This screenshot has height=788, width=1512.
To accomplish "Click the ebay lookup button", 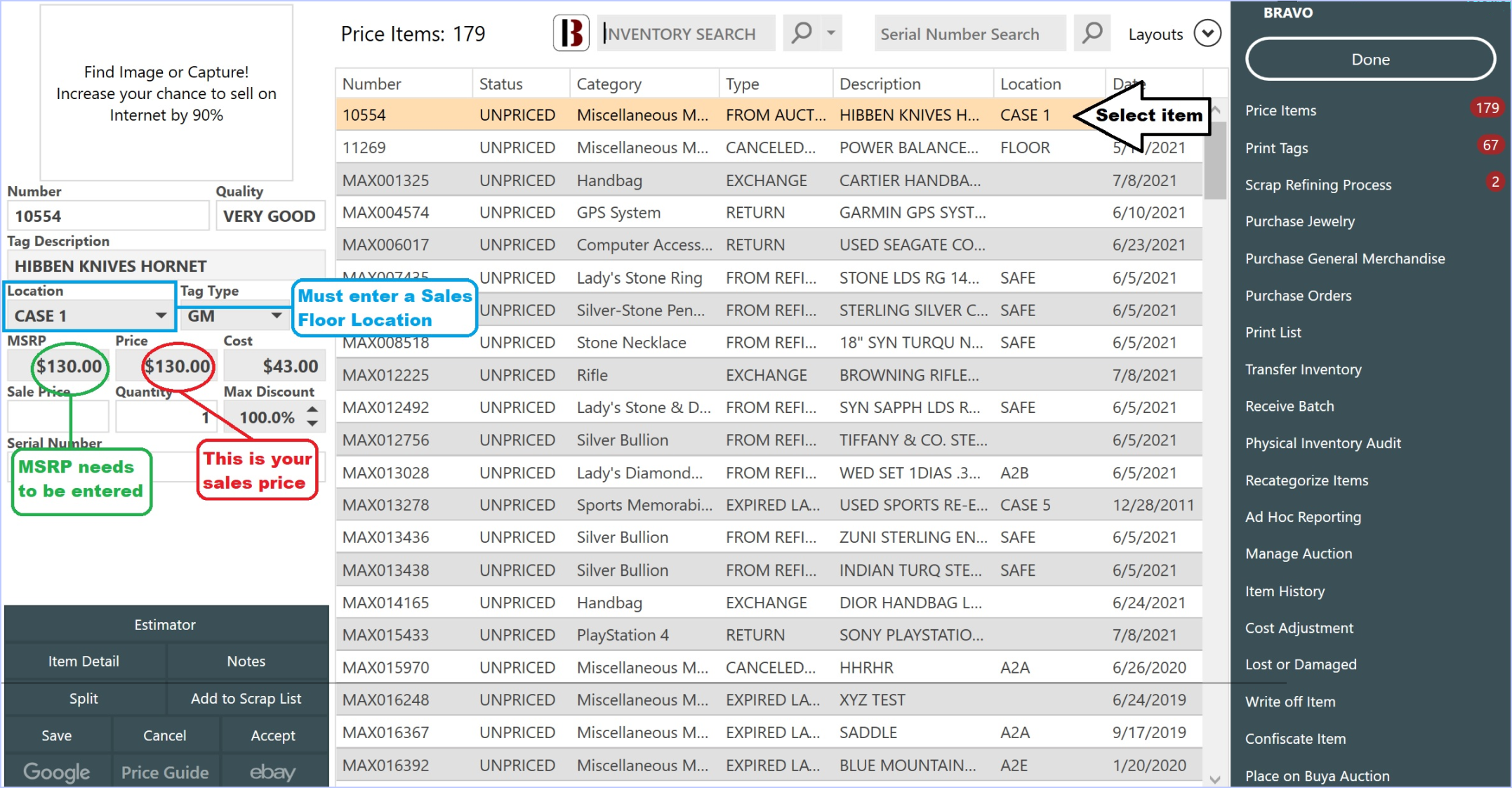I will pyautogui.click(x=274, y=772).
